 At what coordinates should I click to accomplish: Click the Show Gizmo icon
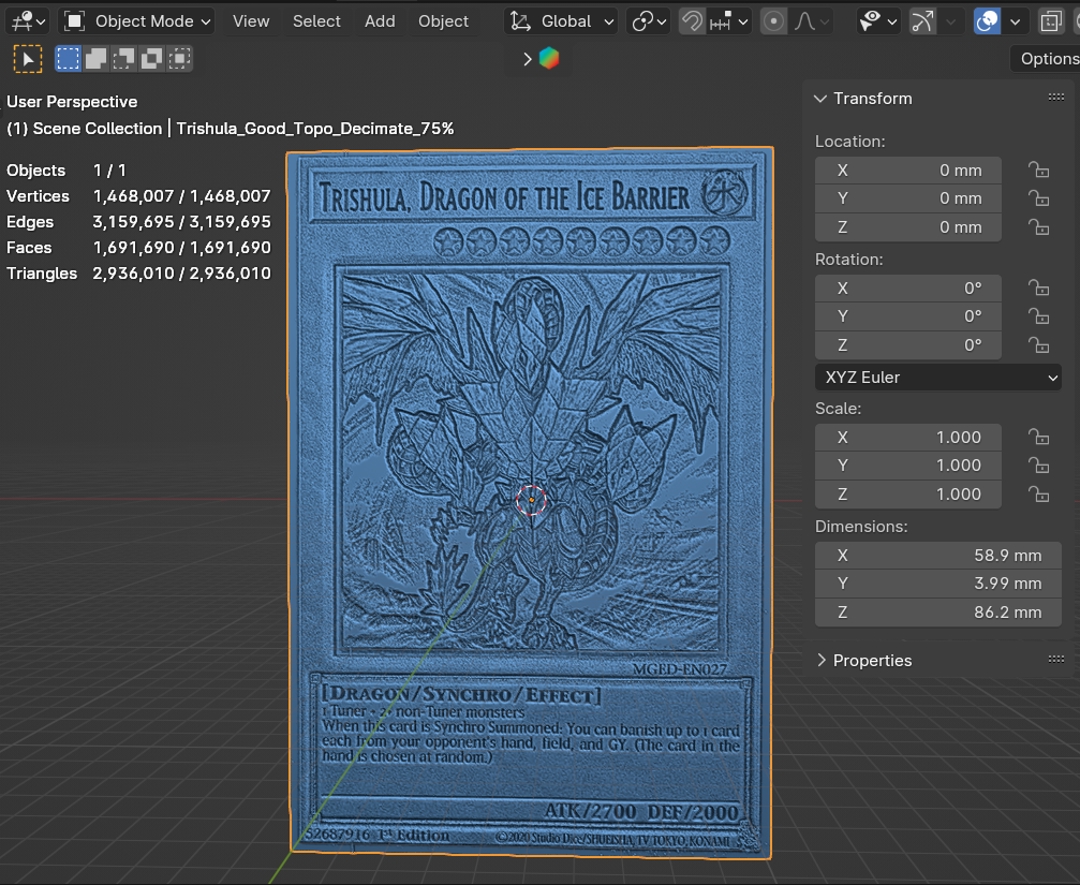[x=922, y=21]
